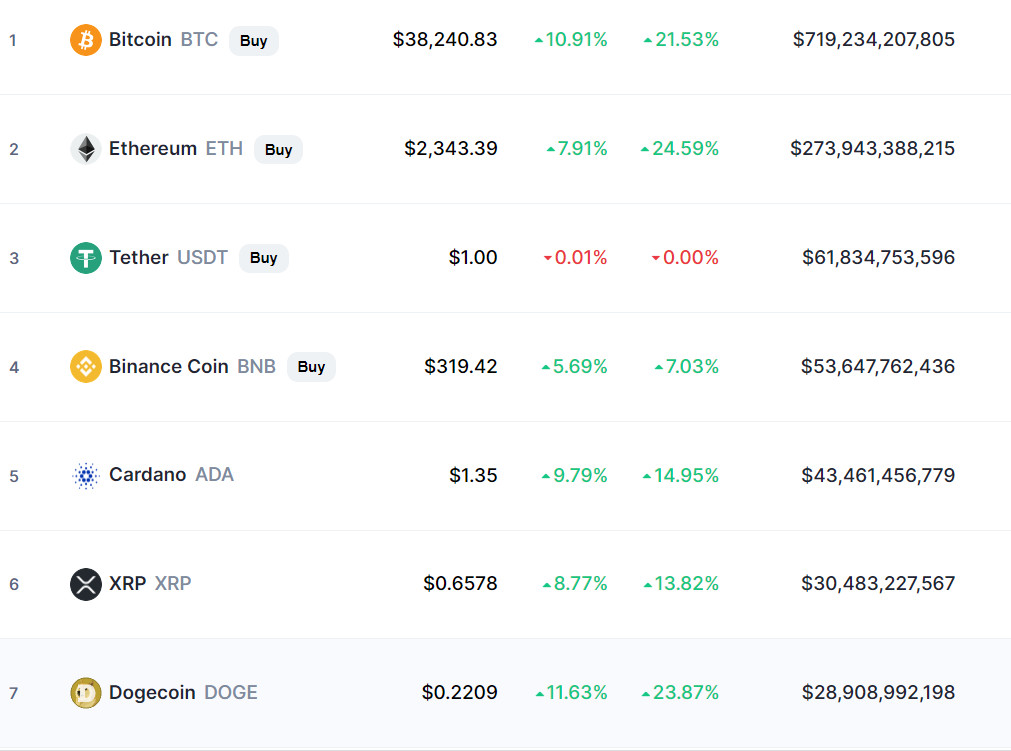Click the blue Cardano logo icon
Viewport: 1011px width, 751px height.
[x=86, y=476]
